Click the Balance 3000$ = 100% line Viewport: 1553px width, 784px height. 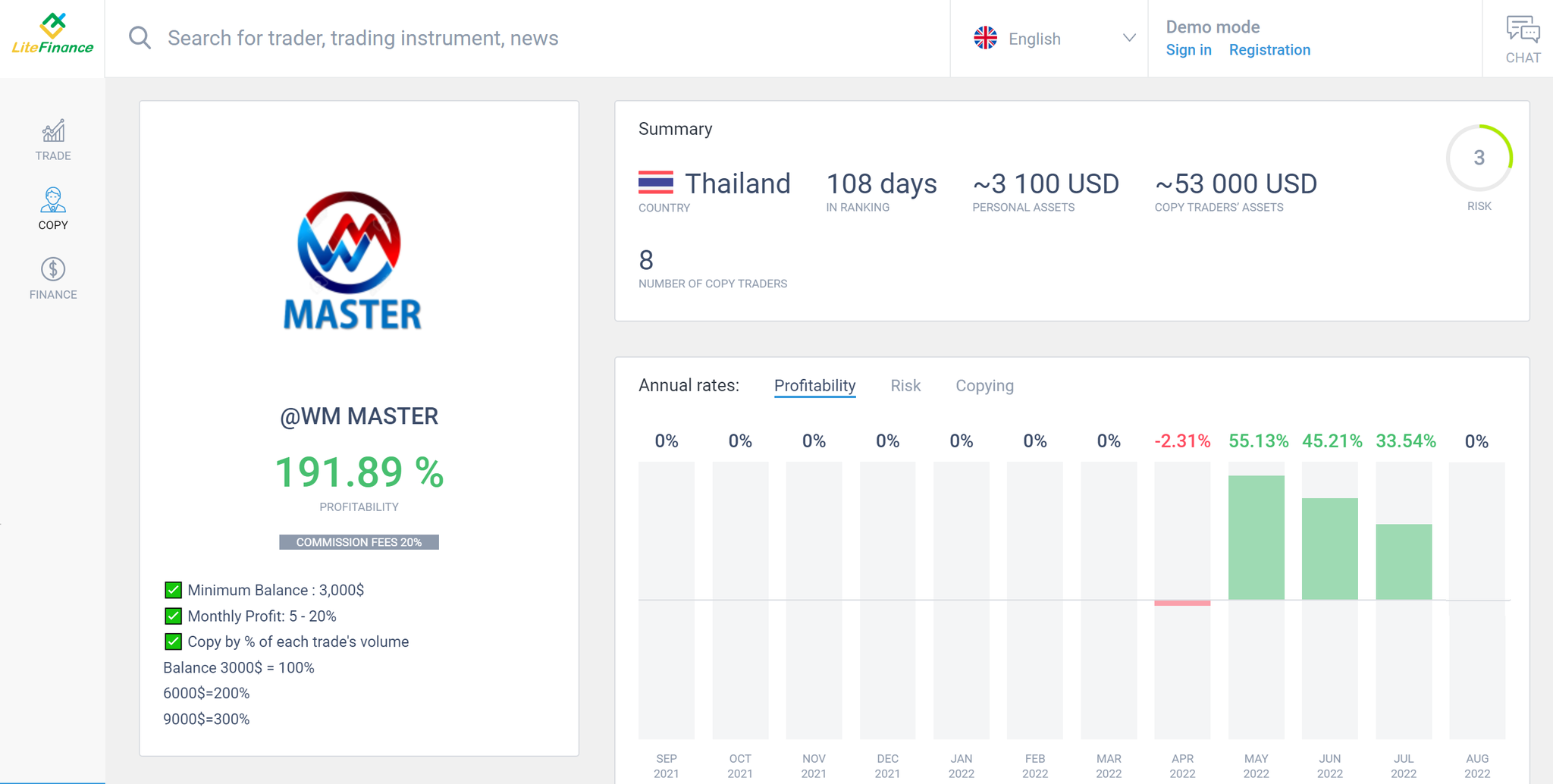(x=239, y=668)
